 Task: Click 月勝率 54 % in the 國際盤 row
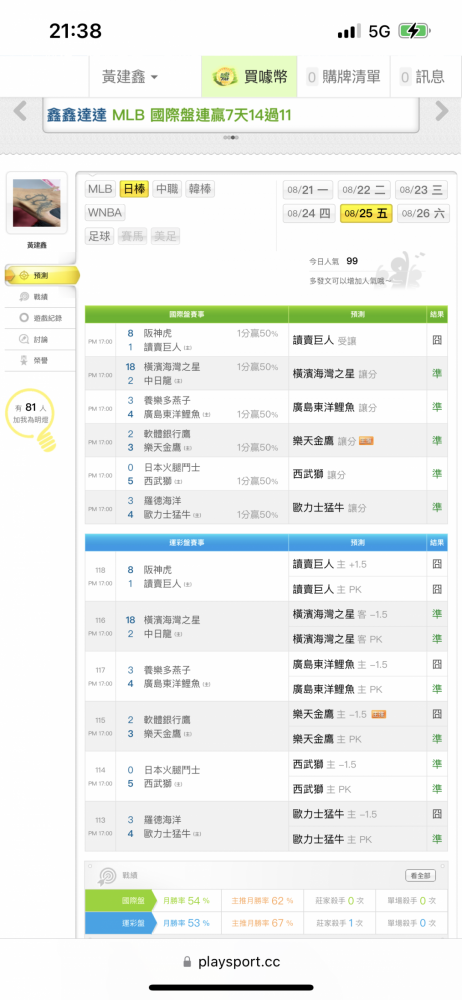tap(186, 901)
